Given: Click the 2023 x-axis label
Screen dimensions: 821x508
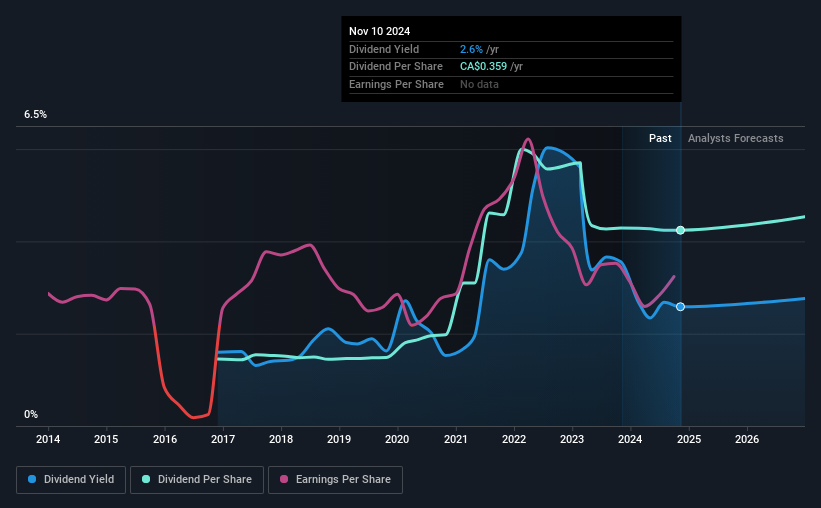Looking at the screenshot, I should (572, 439).
